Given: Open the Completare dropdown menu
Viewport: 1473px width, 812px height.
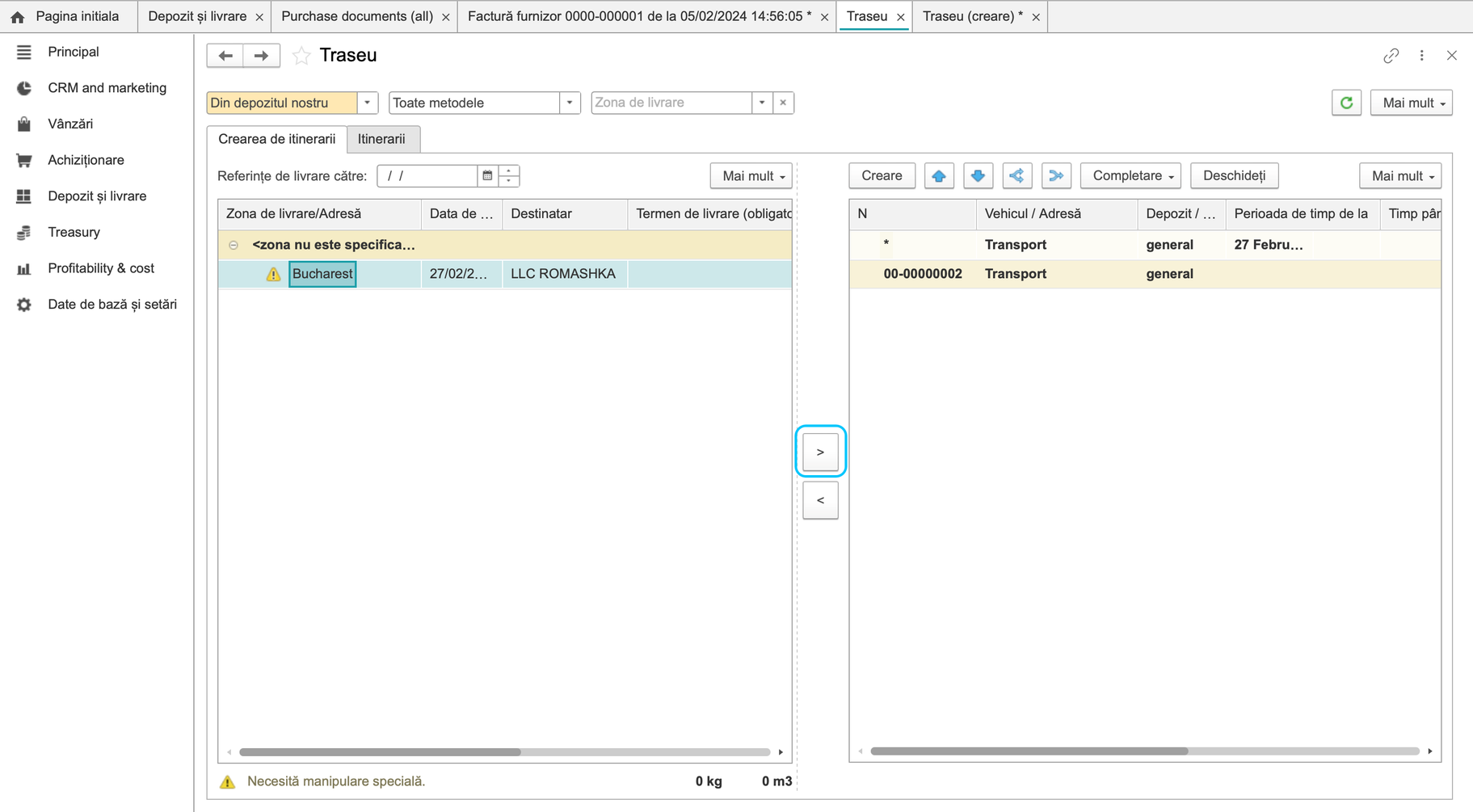Looking at the screenshot, I should [1130, 175].
